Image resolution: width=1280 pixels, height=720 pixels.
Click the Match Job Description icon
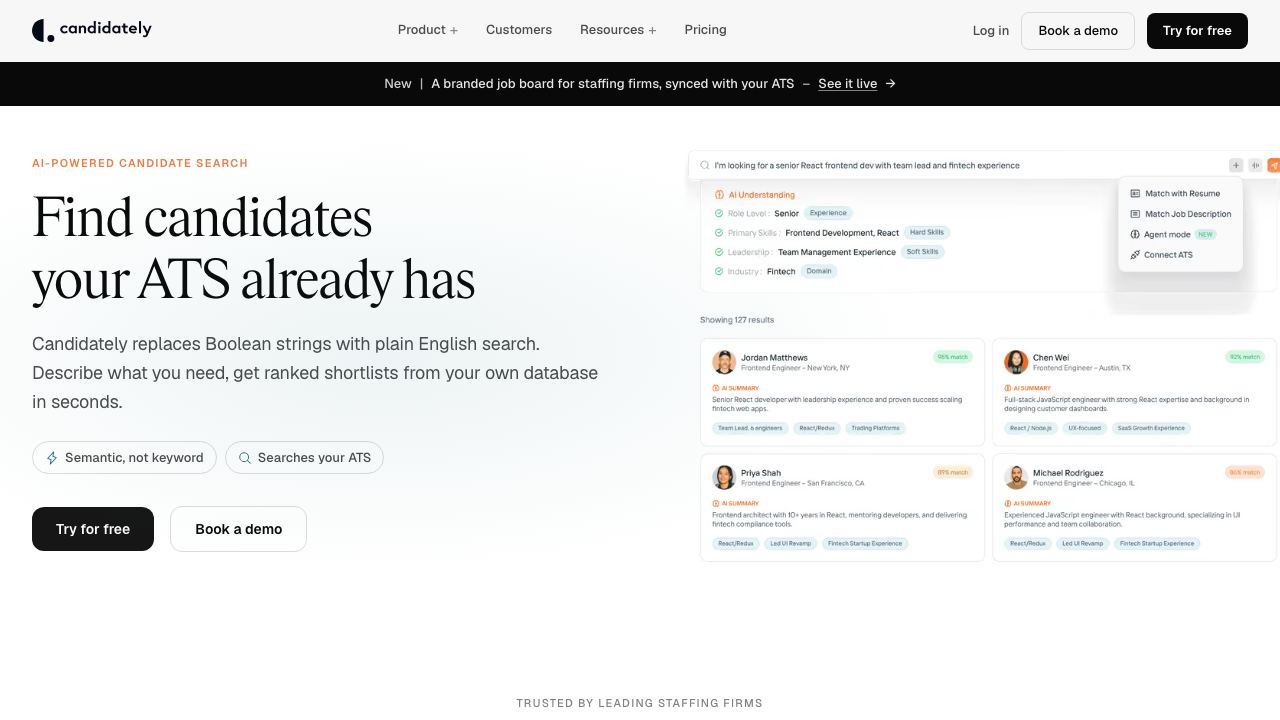pyautogui.click(x=1135, y=214)
